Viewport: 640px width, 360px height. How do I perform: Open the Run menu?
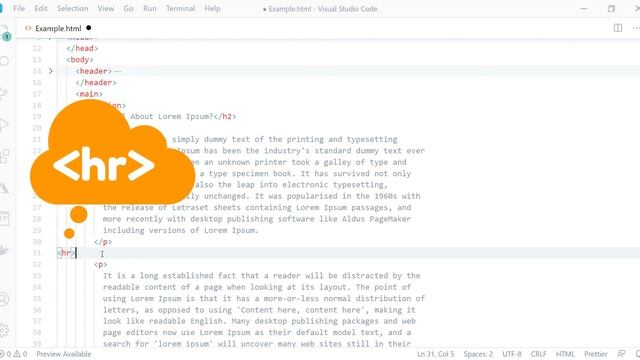150,9
